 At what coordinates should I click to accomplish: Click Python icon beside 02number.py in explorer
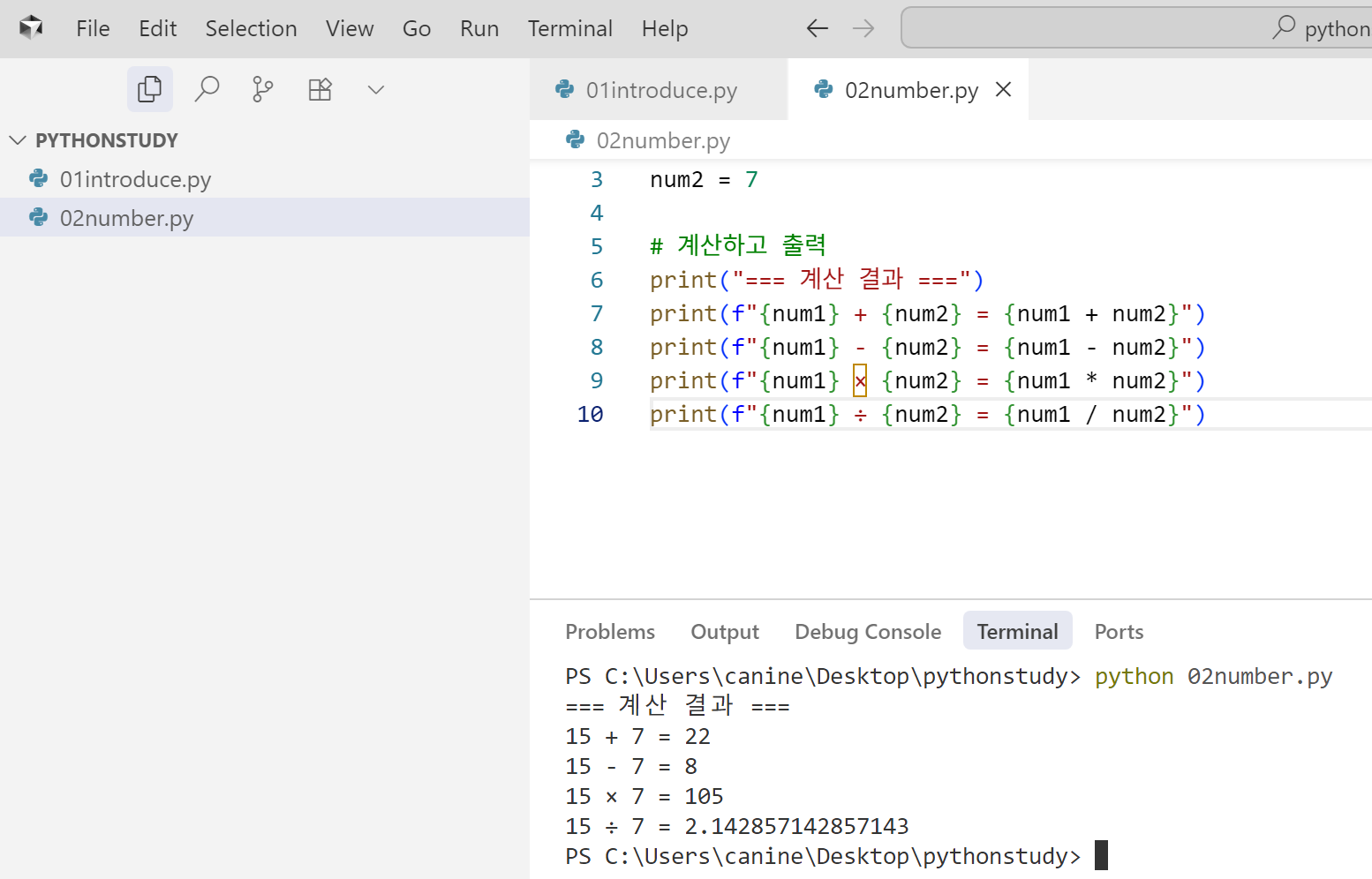click(x=38, y=217)
